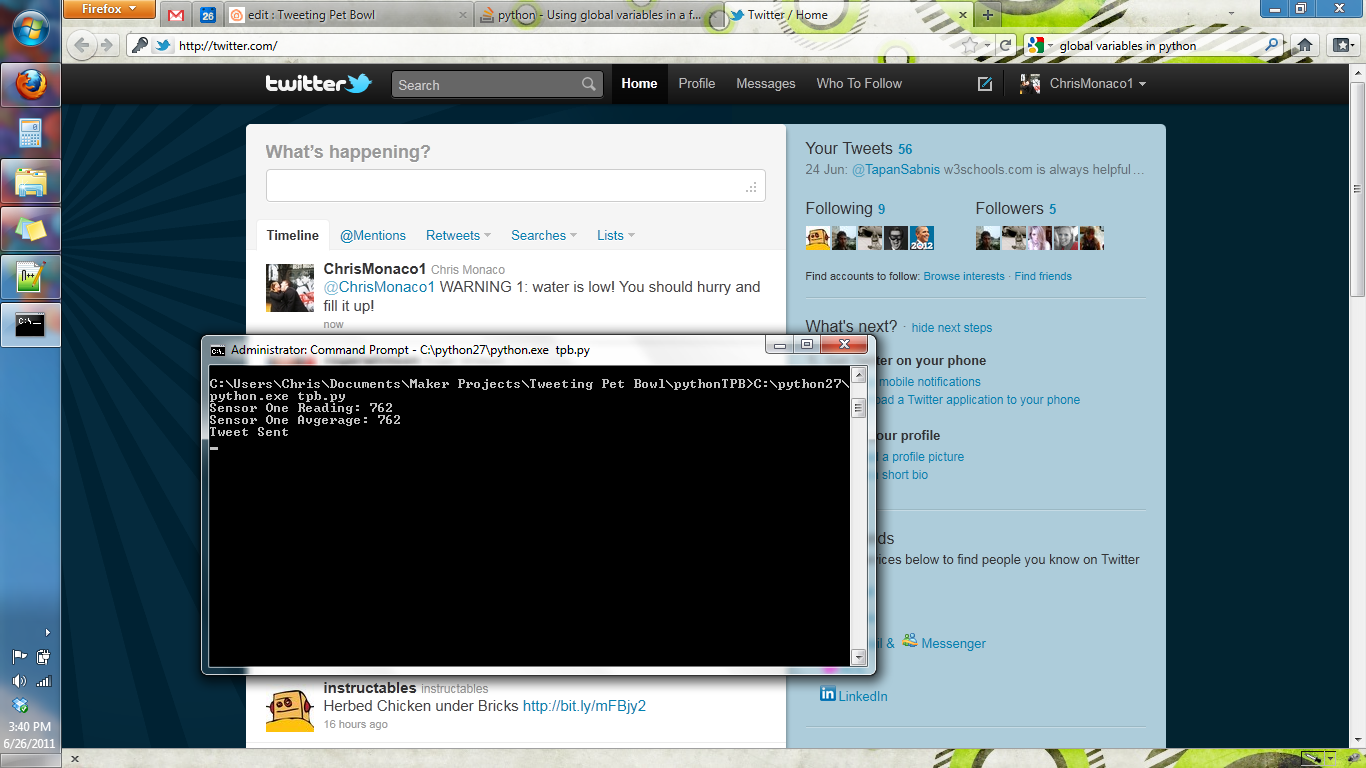Click the Firefox taskbar icon

31,85
